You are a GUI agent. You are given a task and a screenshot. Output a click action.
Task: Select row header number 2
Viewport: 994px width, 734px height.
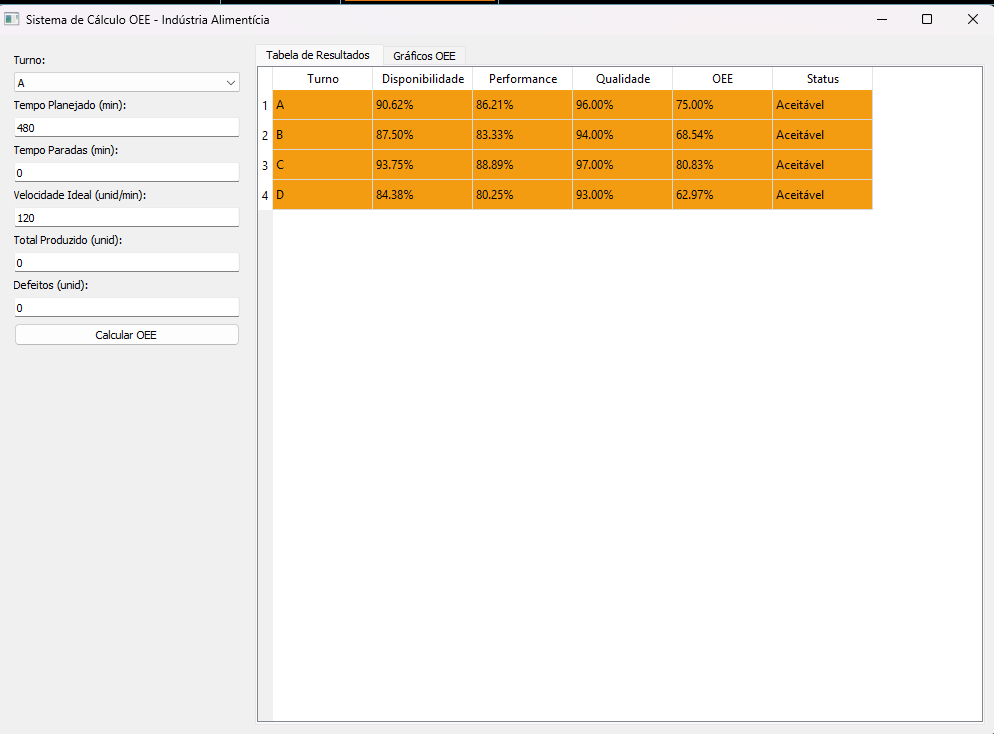[265, 135]
